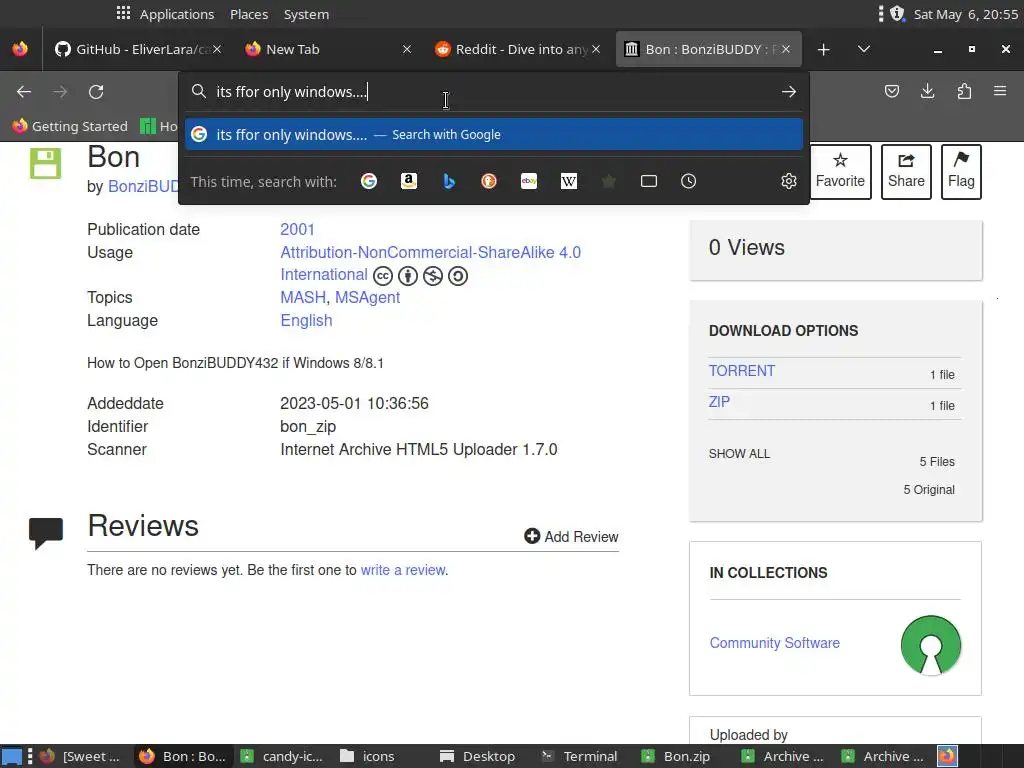This screenshot has height=768, width=1024.
Task: Open the MSAgent topic link
Action: coord(367,297)
